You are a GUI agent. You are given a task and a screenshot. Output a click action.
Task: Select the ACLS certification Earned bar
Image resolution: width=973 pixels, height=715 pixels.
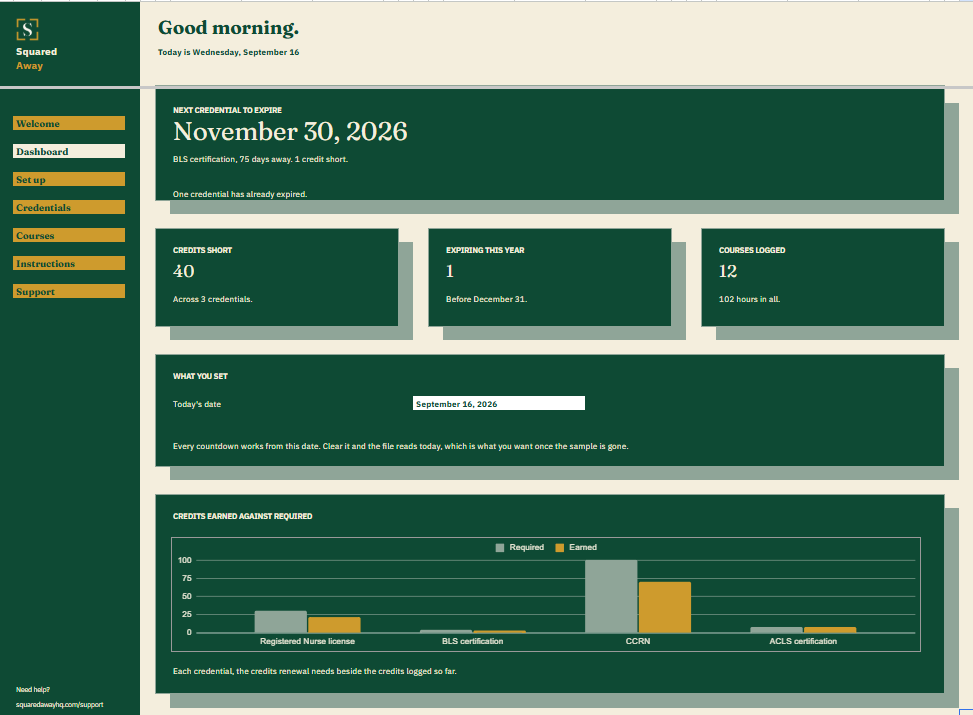click(x=830, y=630)
